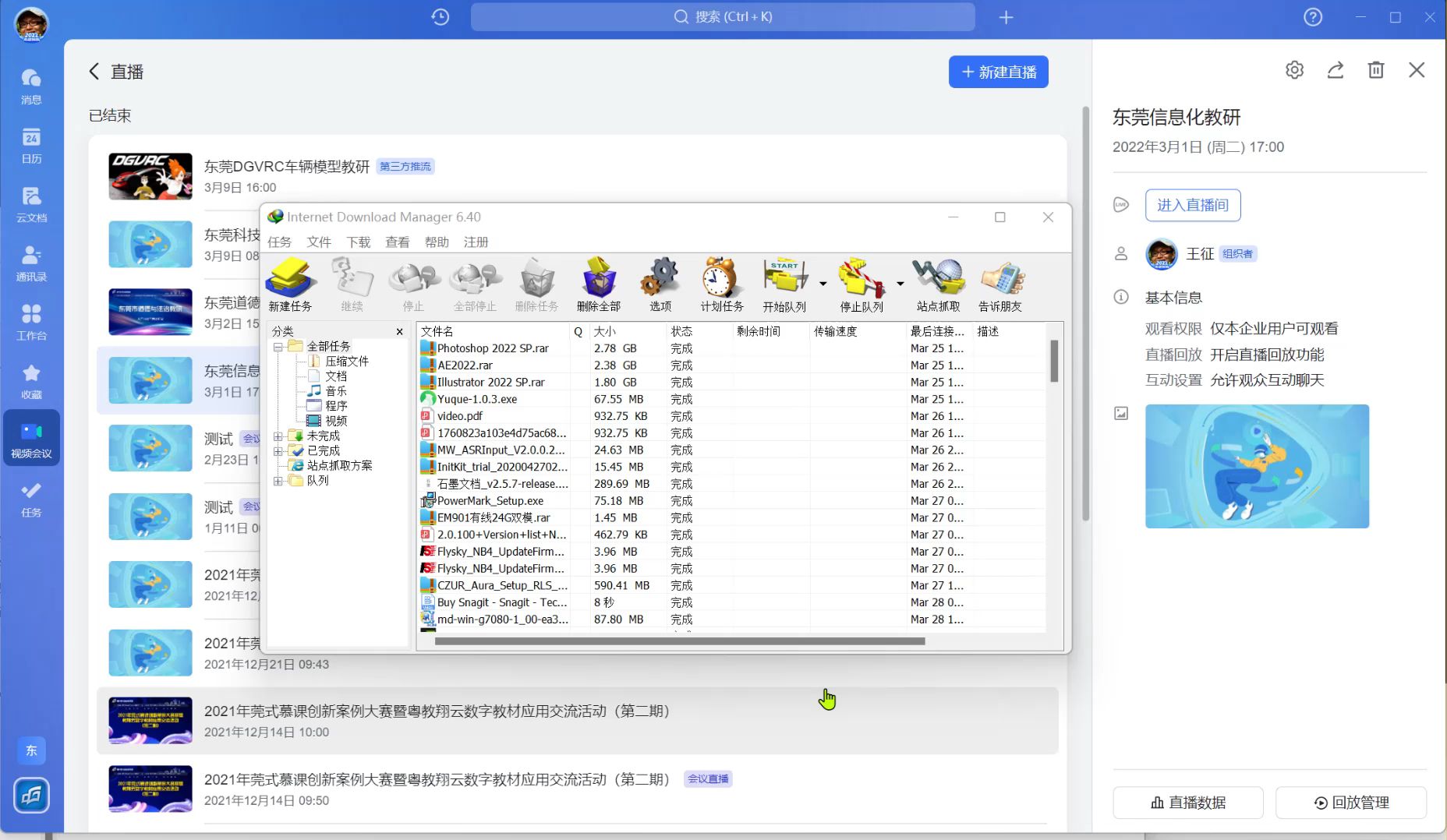Open Workbench in the sidebar
1447x840 pixels.
pyautogui.click(x=31, y=323)
